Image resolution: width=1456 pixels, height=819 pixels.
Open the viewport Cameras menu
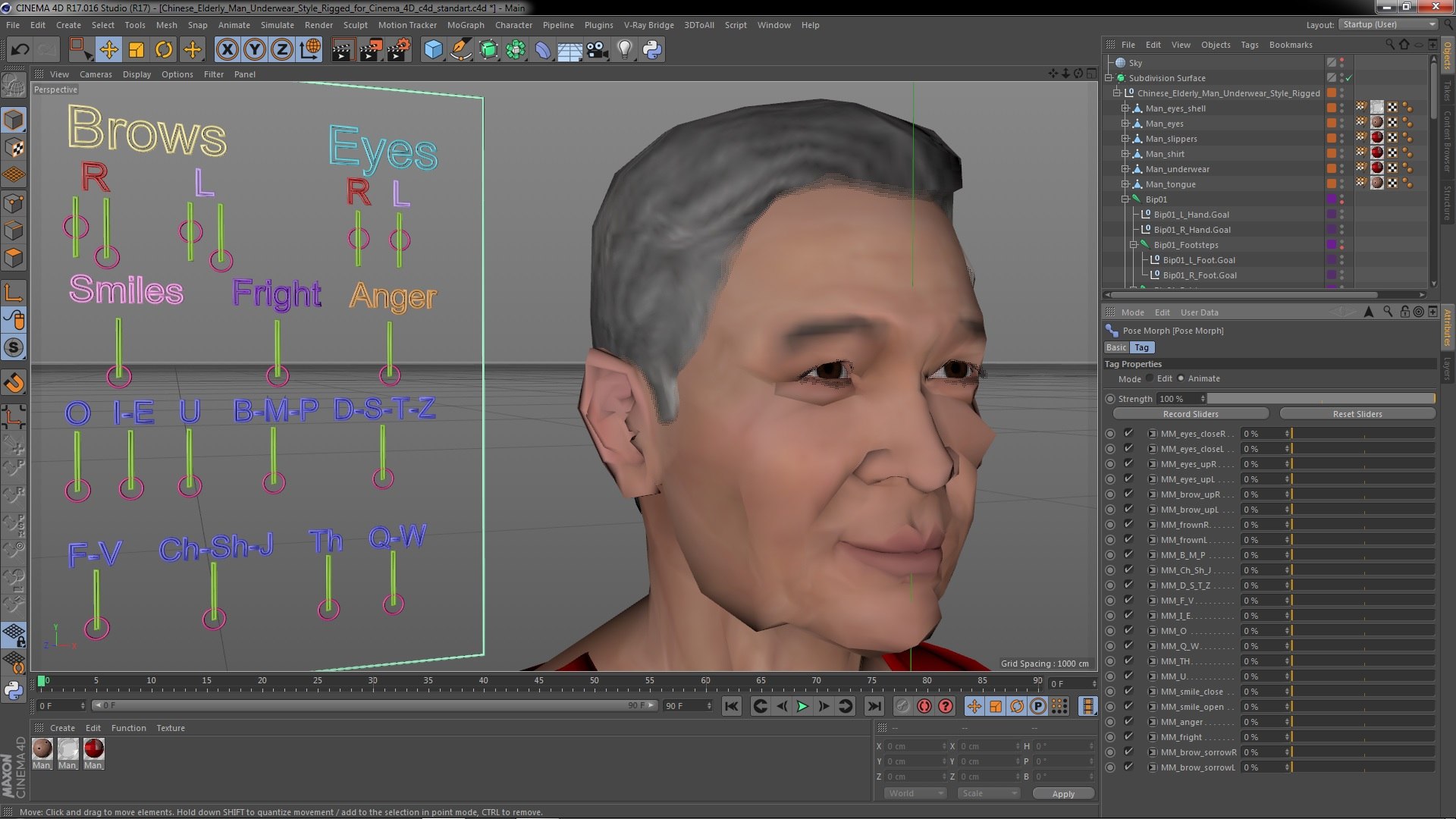(x=96, y=74)
